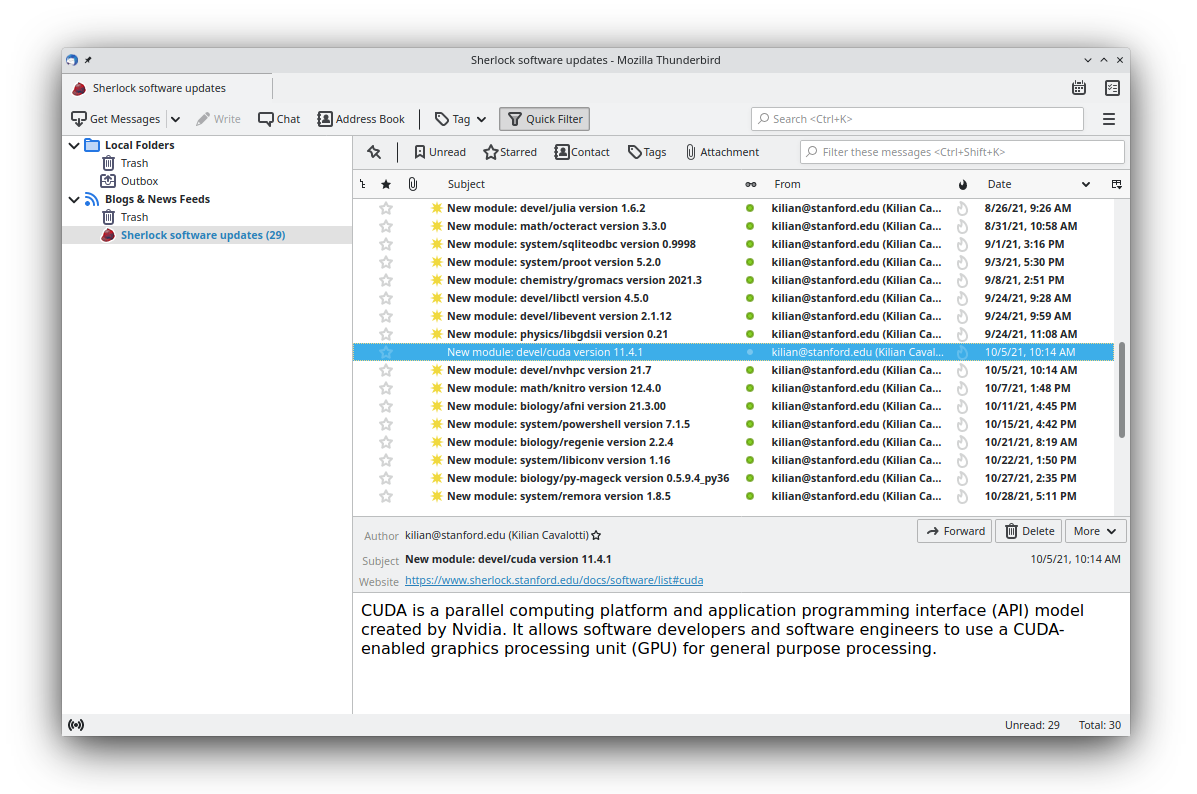The image size is (1197, 794).
Task: Mark devel/libctl 4.5.0 message as read
Action: pyautogui.click(x=750, y=299)
